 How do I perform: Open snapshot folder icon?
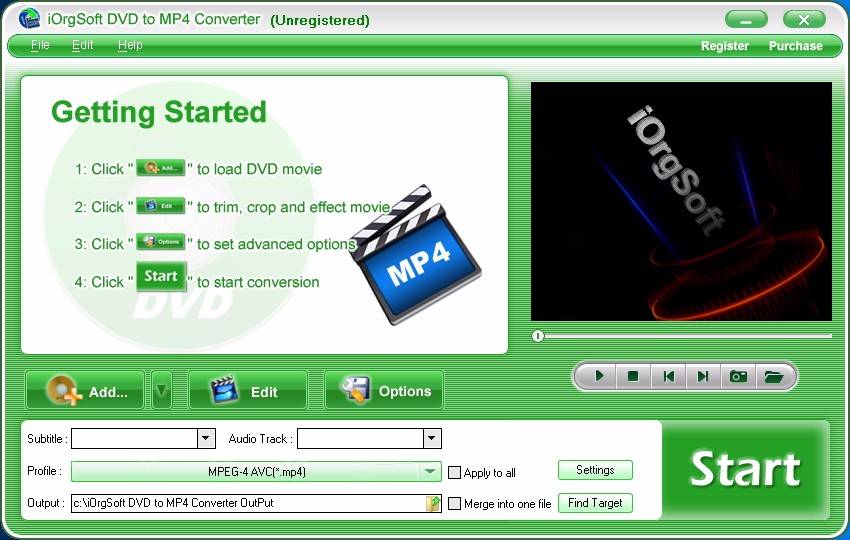click(x=774, y=376)
